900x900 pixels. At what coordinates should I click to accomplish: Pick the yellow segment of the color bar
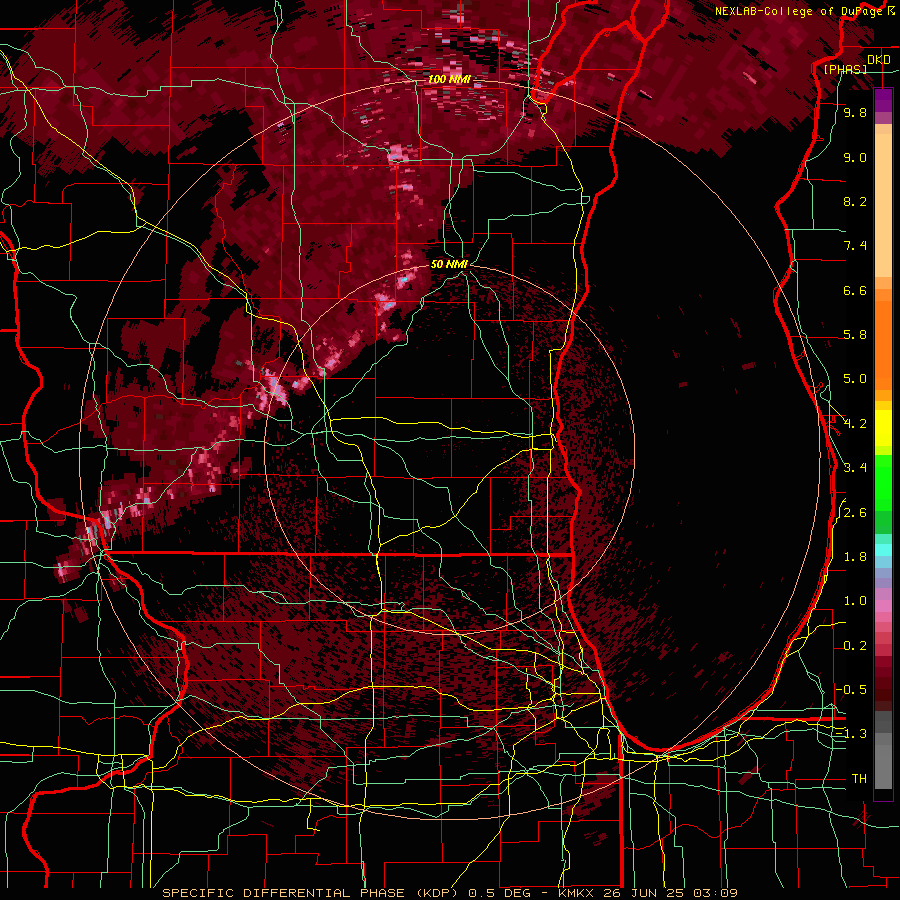[x=883, y=428]
